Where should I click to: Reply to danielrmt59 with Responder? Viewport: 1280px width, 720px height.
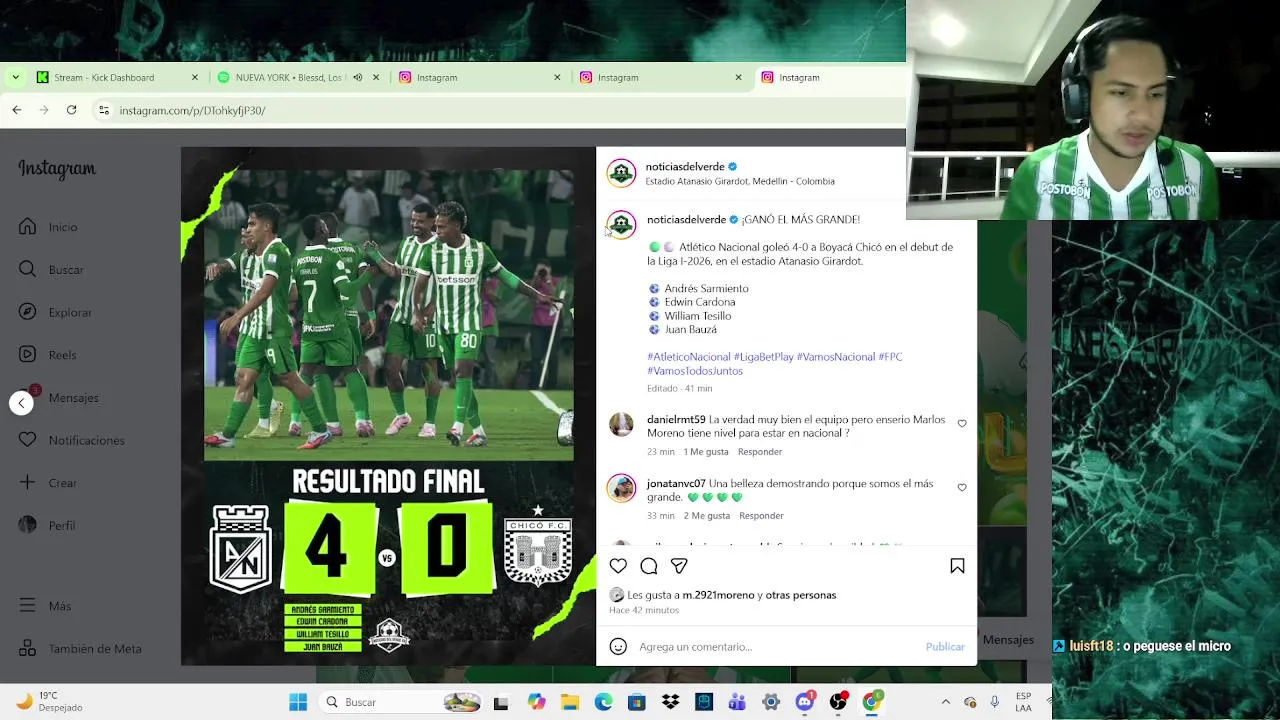tap(760, 452)
